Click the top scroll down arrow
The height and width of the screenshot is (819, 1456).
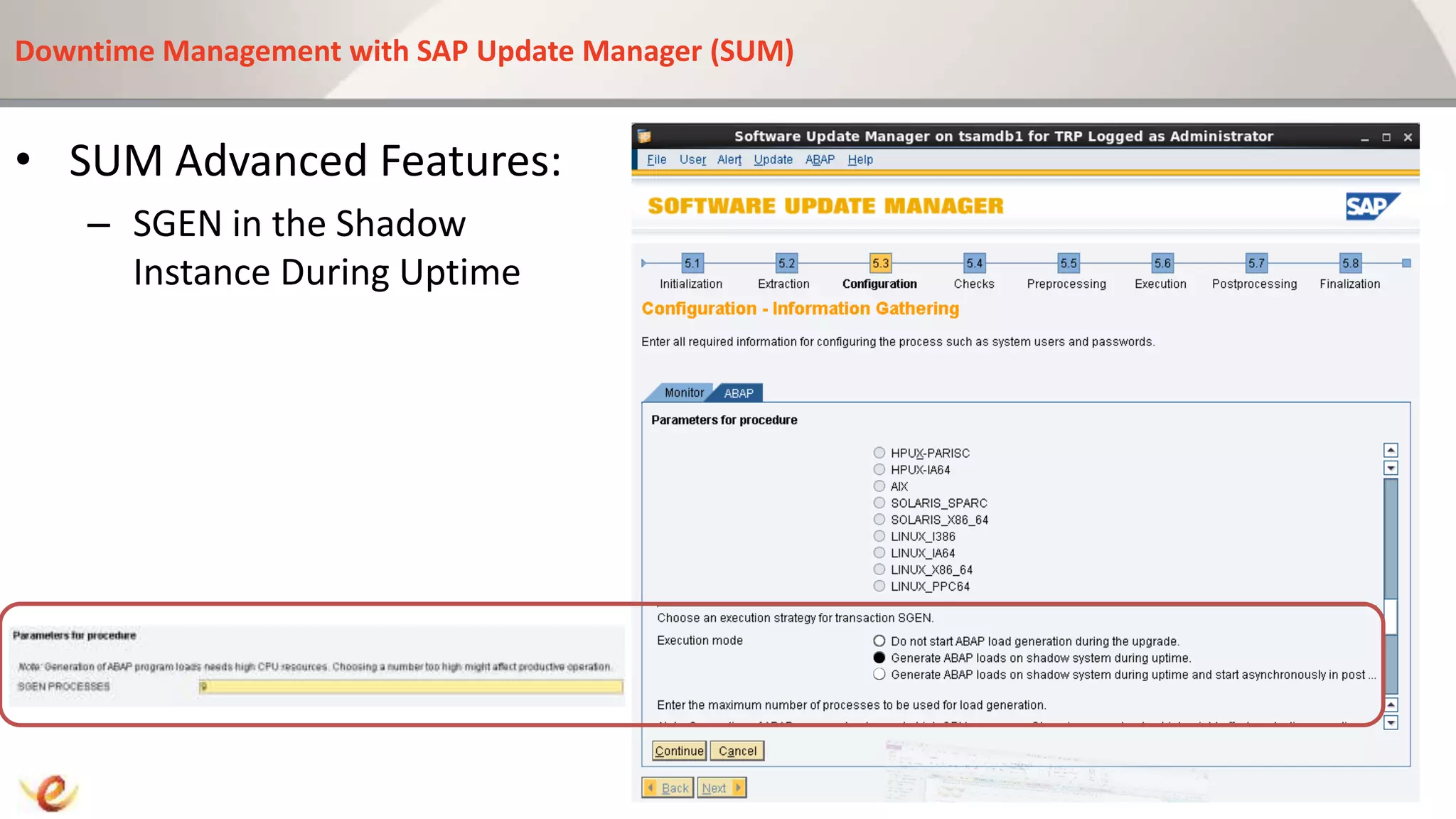point(1391,468)
